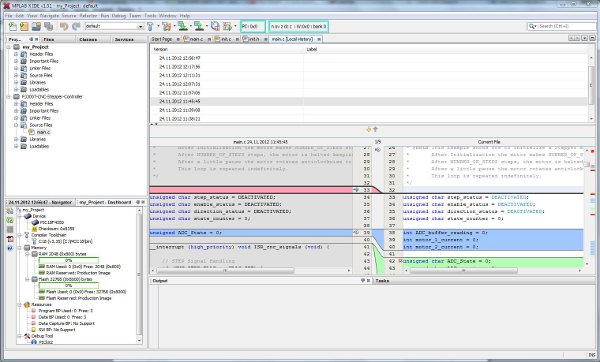Image resolution: width=600 pixels, height=362 pixels.
Task: Click the top icon in Dashboard sidebar
Action: pyautogui.click(x=10, y=211)
